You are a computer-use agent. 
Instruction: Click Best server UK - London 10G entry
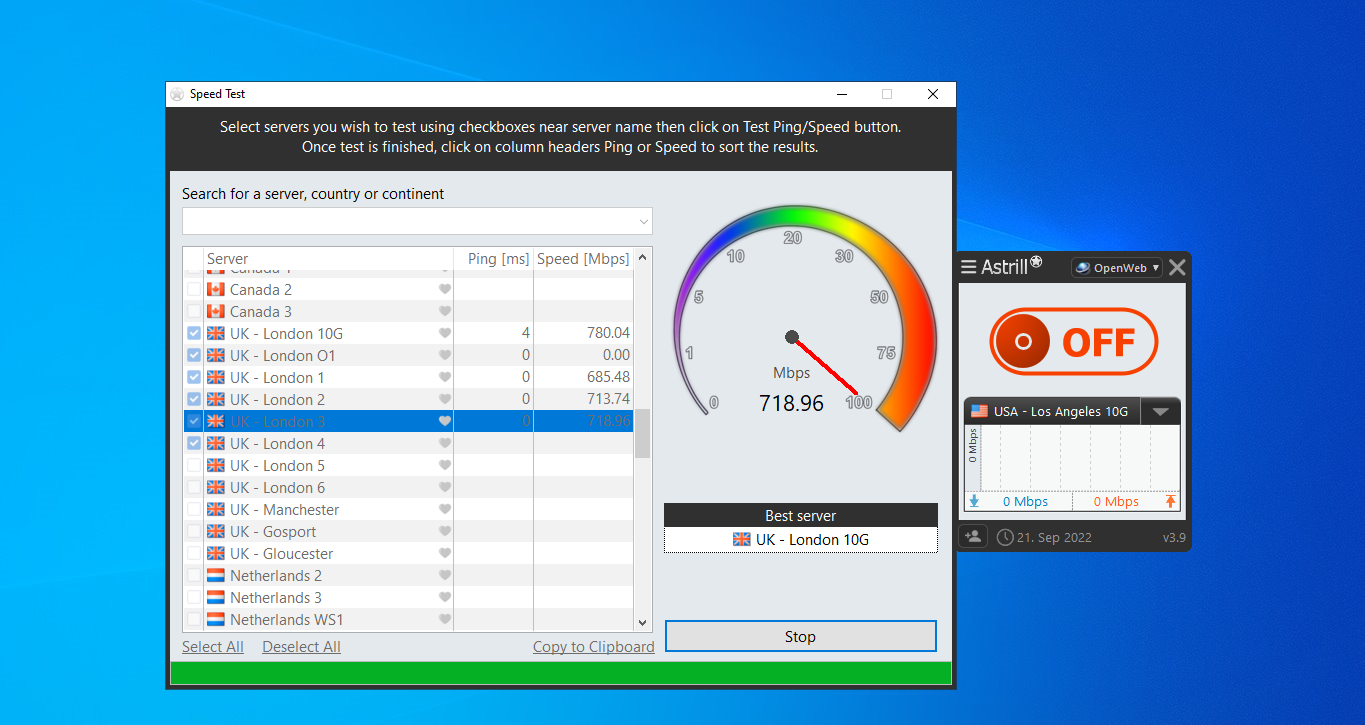(801, 540)
